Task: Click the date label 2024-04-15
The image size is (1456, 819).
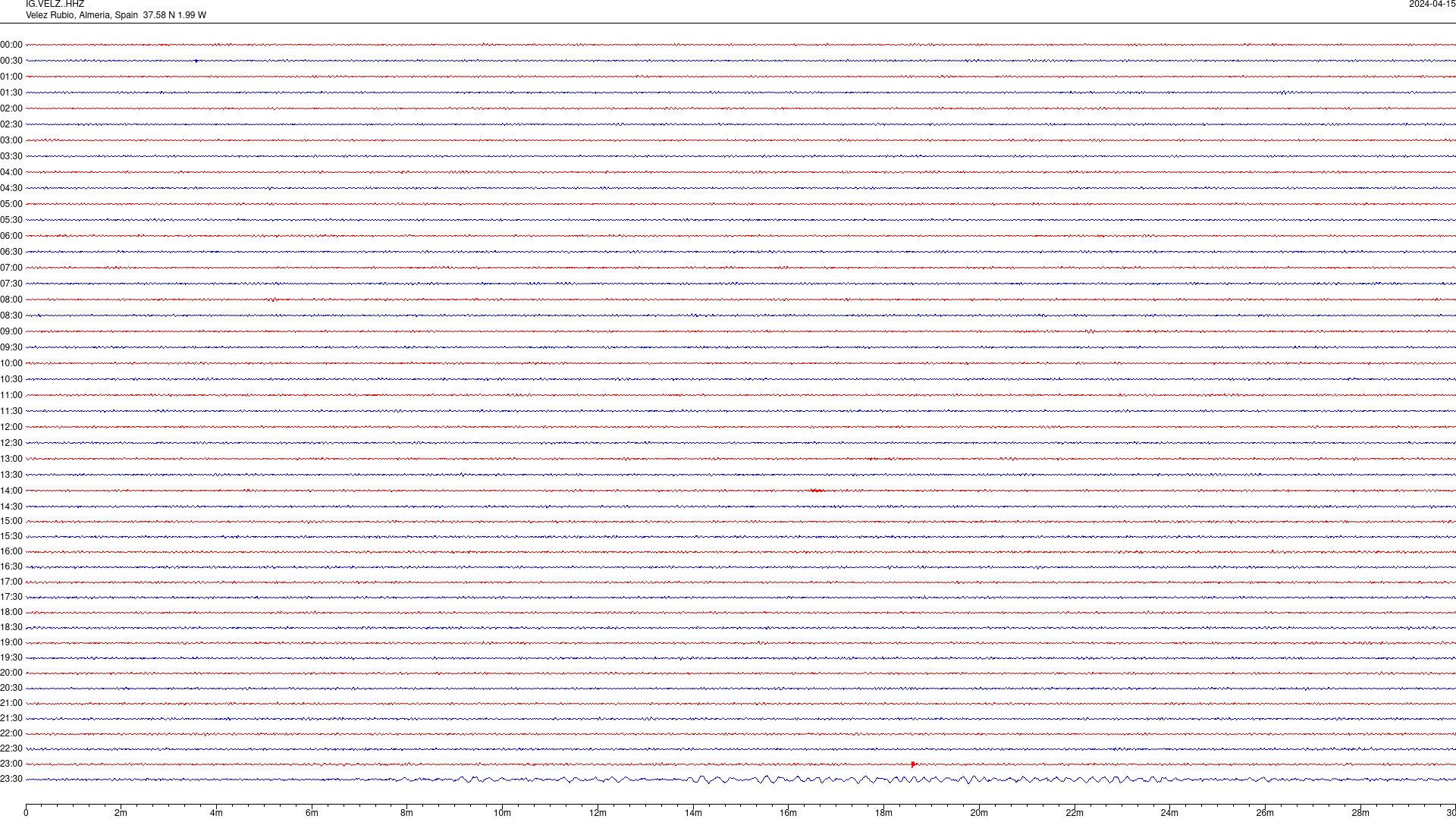Action: tap(1432, 5)
